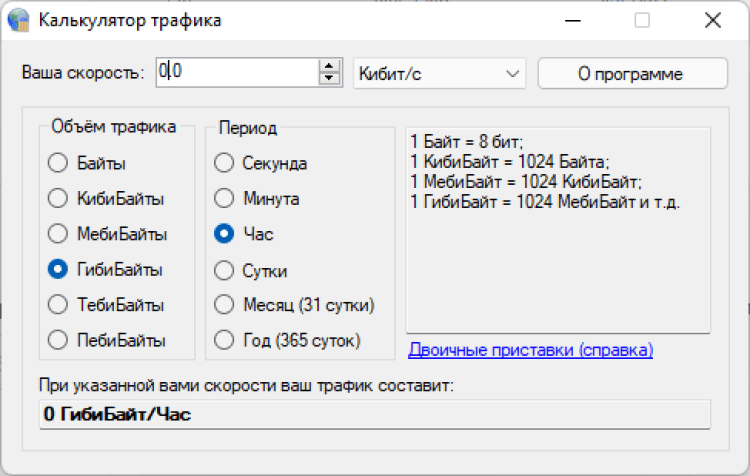Increase the speed value with up arrow
Image resolution: width=750 pixels, height=476 pixels.
point(329,67)
